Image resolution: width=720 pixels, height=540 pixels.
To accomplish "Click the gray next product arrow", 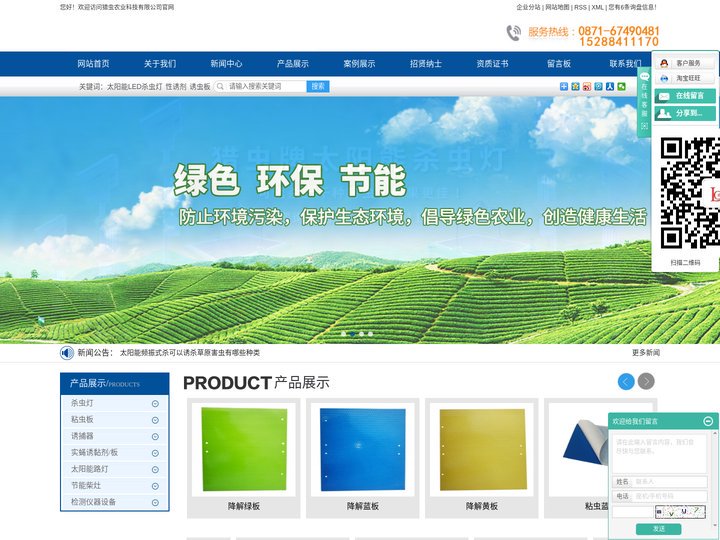I will 646,382.
